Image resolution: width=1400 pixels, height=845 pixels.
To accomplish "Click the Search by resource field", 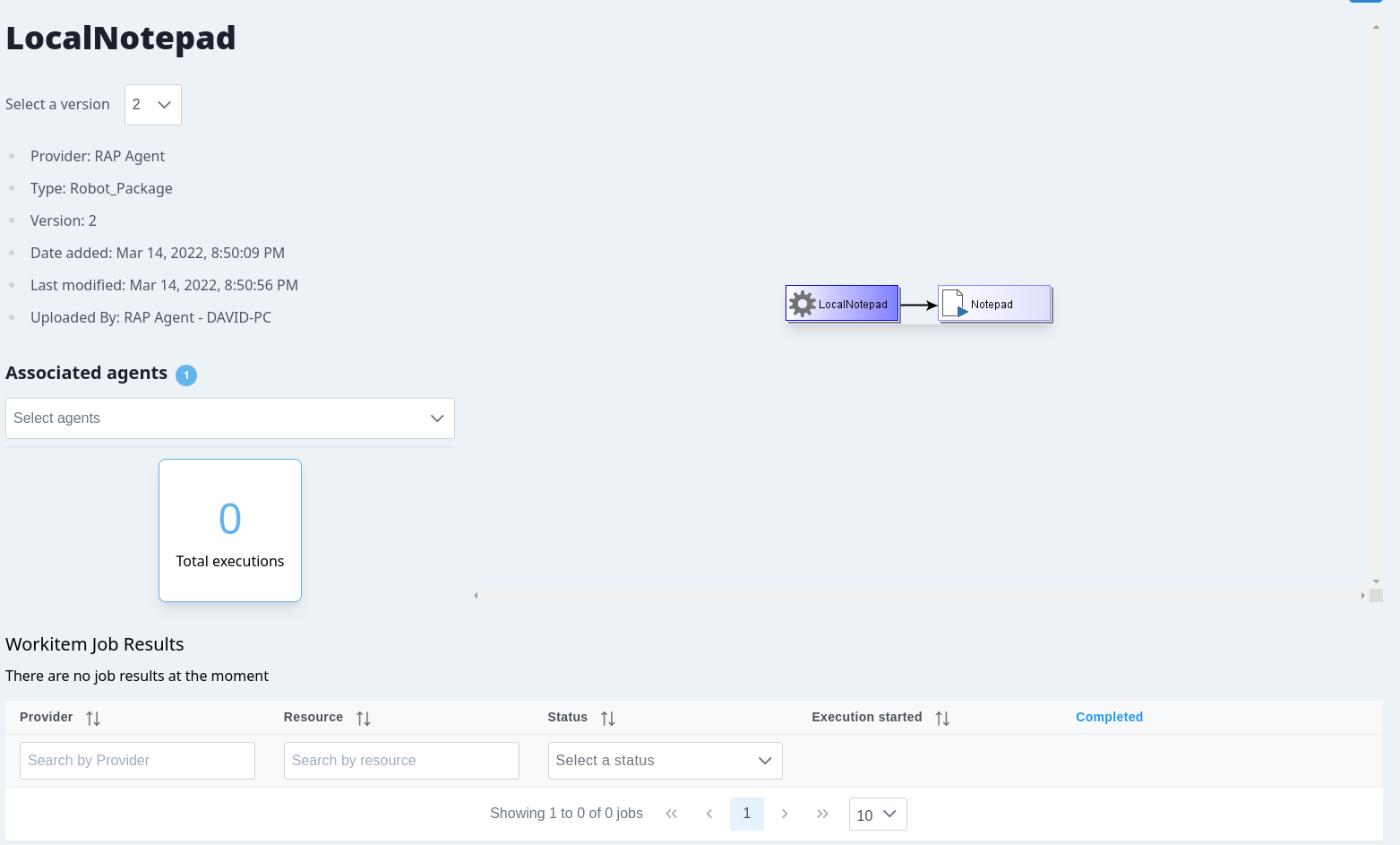I will click(x=401, y=761).
